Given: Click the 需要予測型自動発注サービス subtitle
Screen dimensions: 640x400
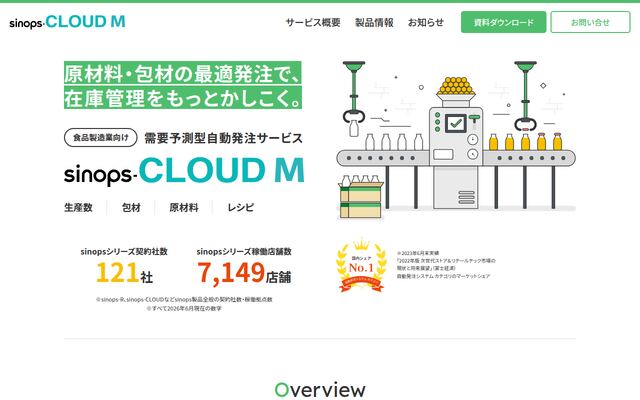Looking at the screenshot, I should click(223, 138).
